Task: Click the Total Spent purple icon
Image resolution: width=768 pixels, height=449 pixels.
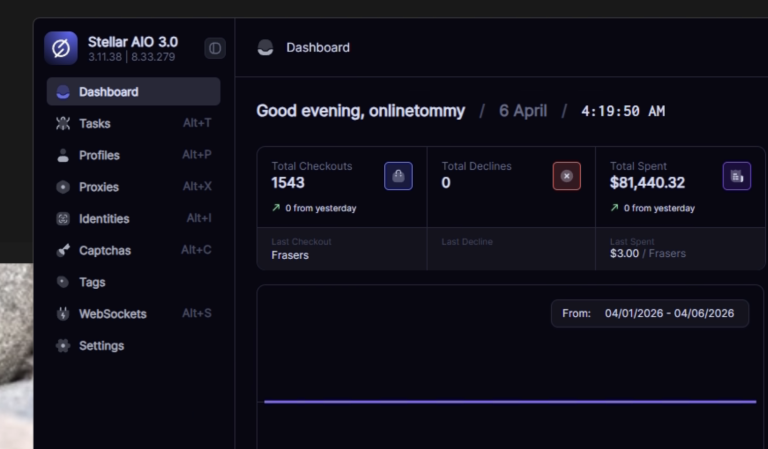Action: 737,176
